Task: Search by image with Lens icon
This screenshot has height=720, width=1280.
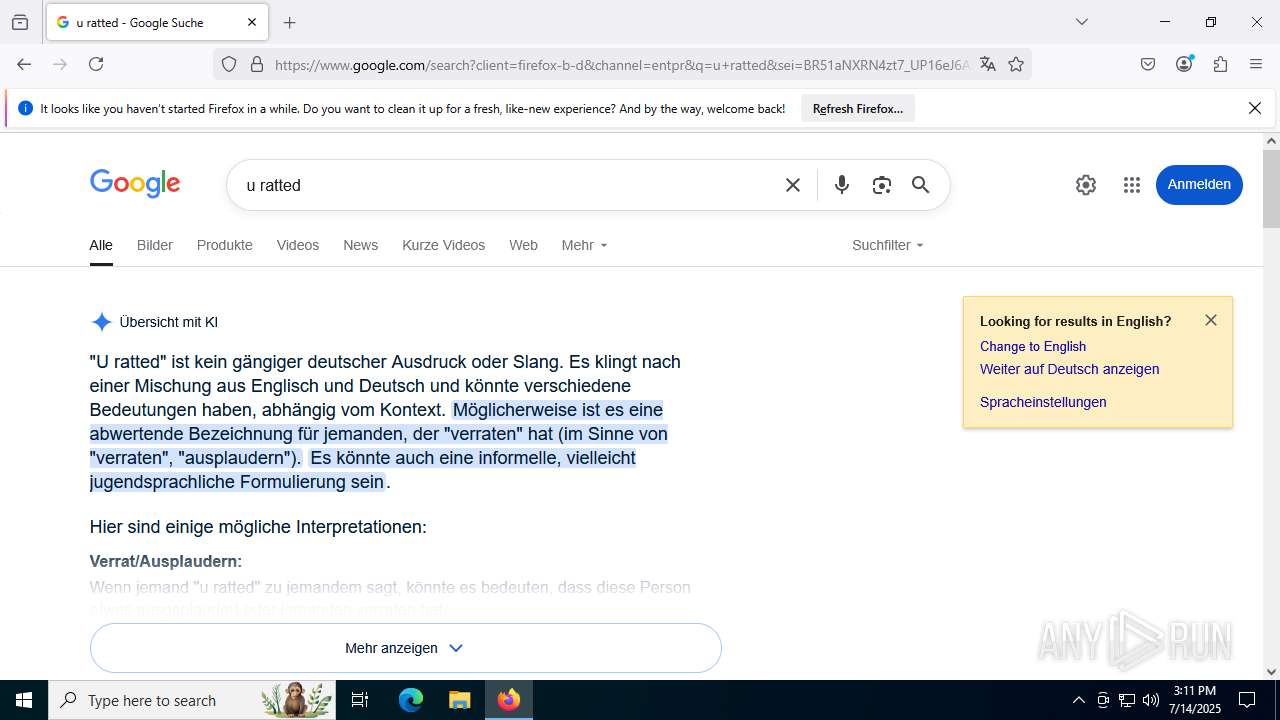Action: coord(881,185)
